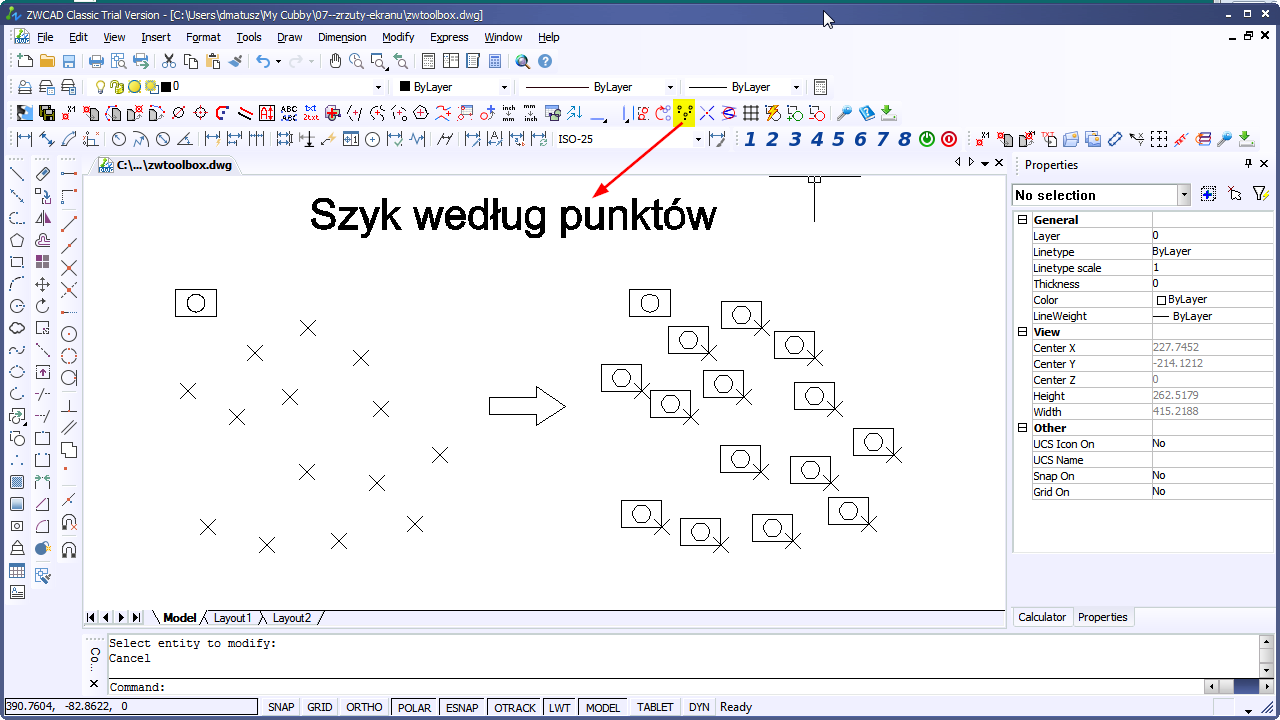Click the Print icon
The height and width of the screenshot is (720, 1280).
[x=96, y=62]
